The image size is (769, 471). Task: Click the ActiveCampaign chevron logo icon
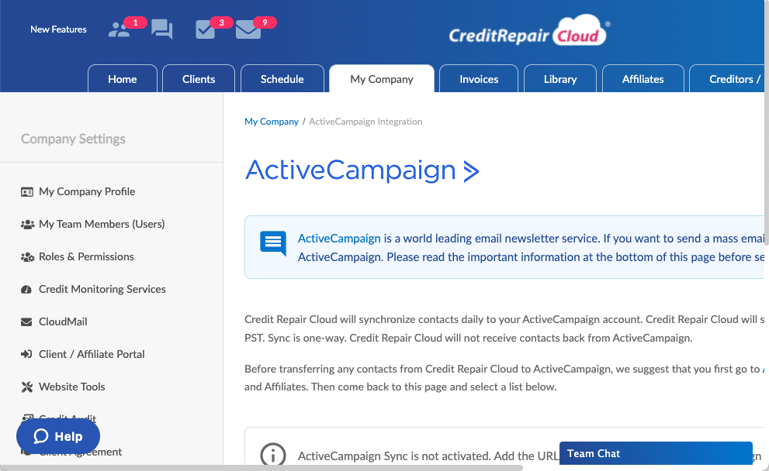[x=472, y=171]
